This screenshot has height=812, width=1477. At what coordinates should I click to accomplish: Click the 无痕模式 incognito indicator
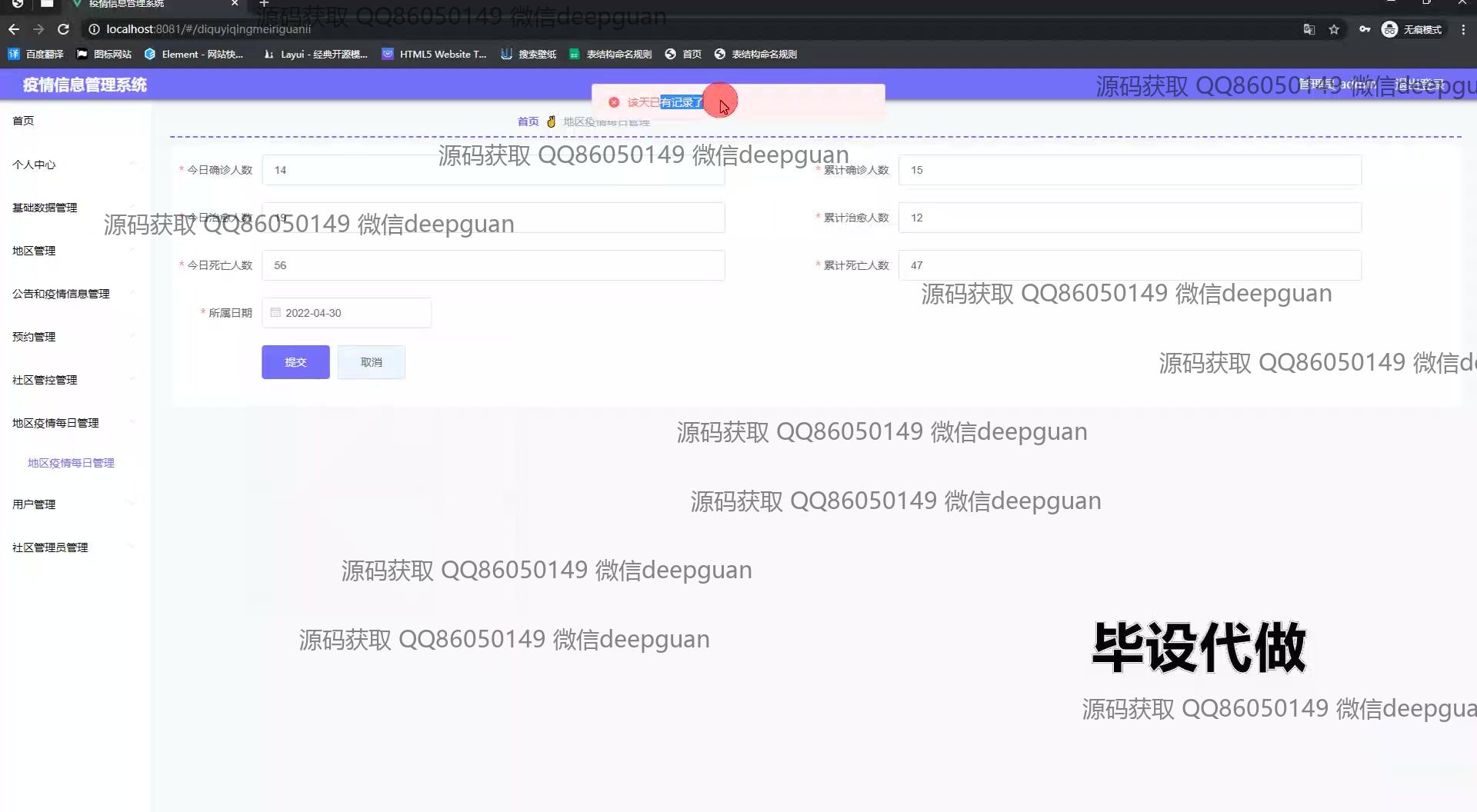pos(1412,29)
